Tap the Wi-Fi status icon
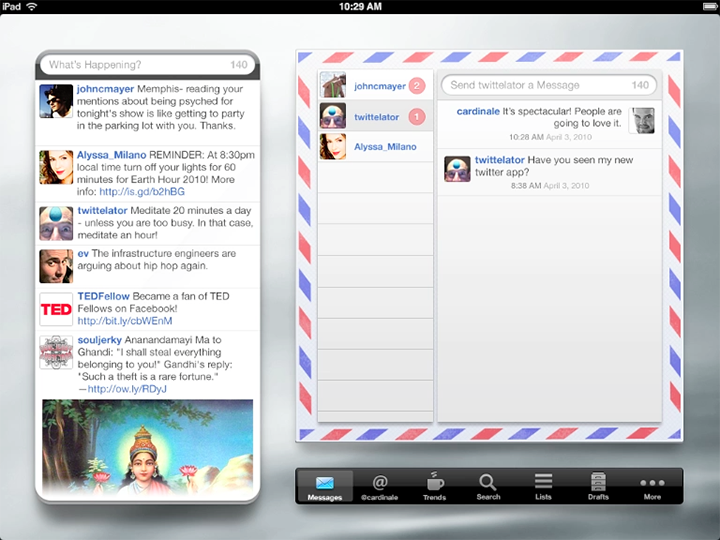Screen dimensions: 720x540 31,6
